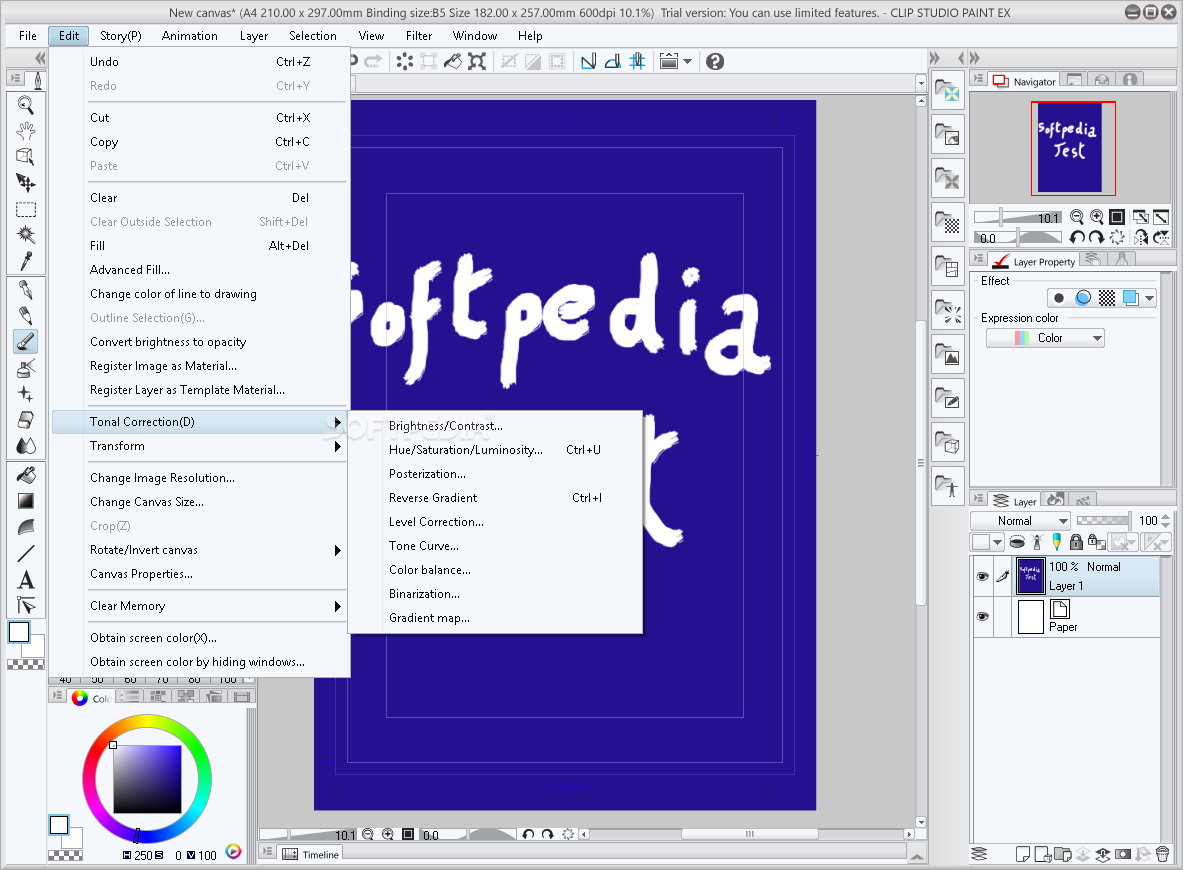Open the Effect options dropdown arrow
This screenshot has width=1183, height=870.
pyautogui.click(x=1149, y=298)
